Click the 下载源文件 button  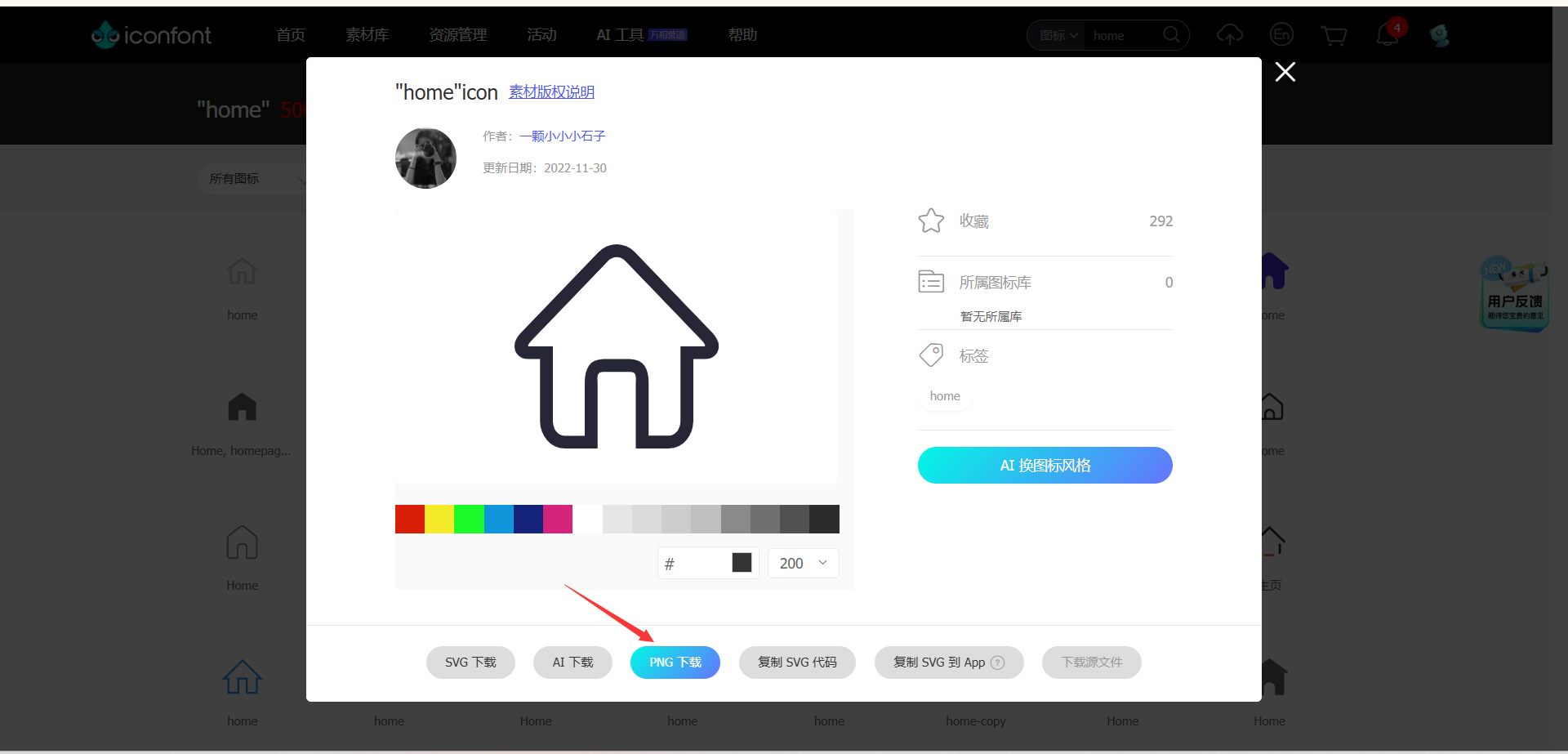(1091, 663)
